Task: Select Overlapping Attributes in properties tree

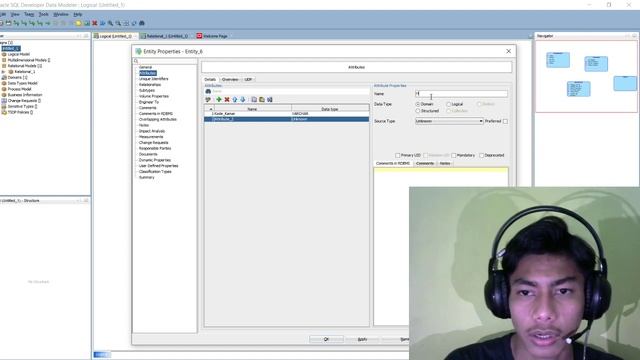Action: click(x=158, y=119)
